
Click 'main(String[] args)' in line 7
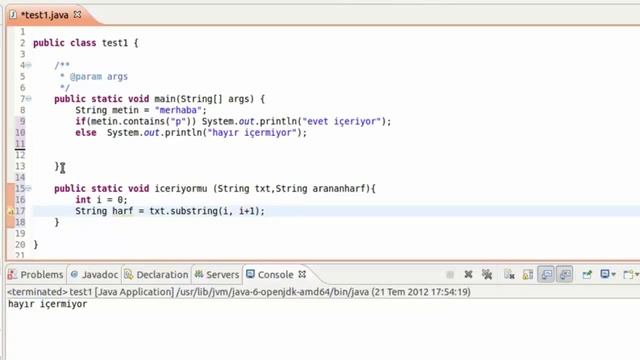tap(204, 99)
